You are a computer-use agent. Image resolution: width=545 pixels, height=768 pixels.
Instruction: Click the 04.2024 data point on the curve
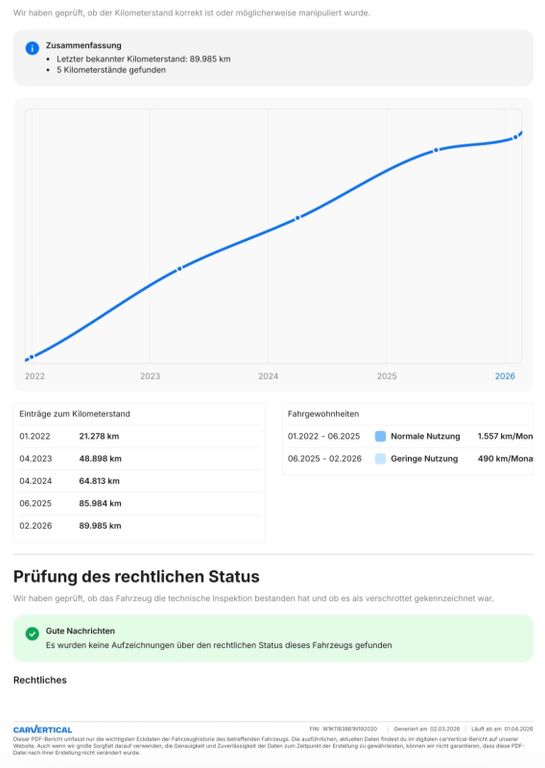click(x=297, y=217)
